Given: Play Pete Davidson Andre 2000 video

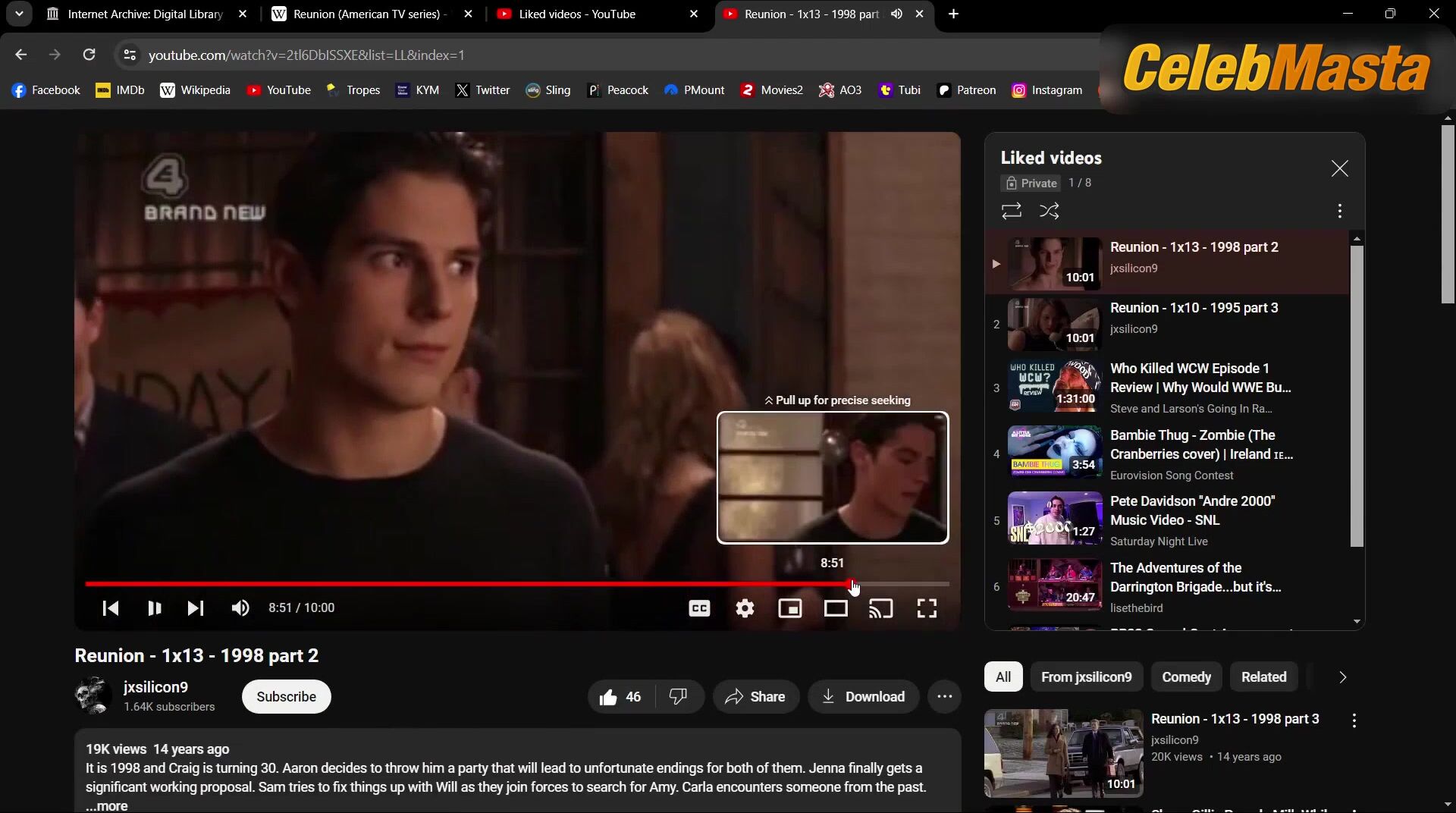Looking at the screenshot, I should [1167, 521].
